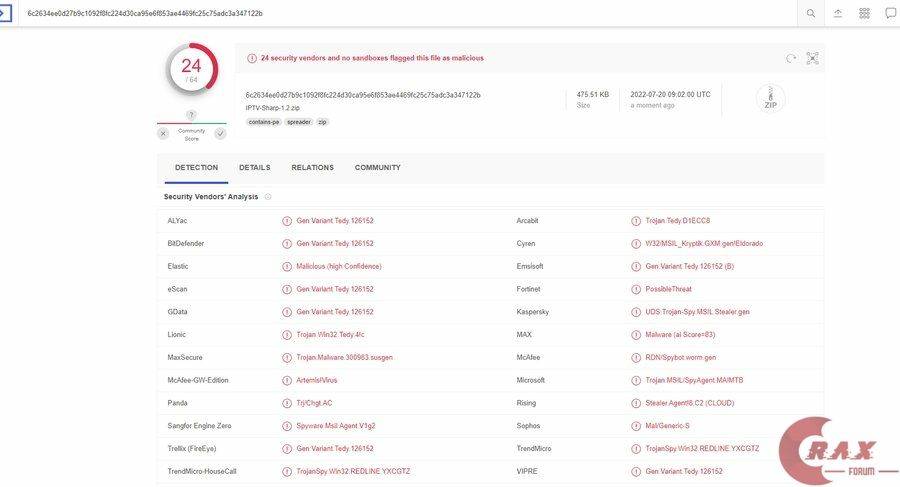This screenshot has width=900, height=487.
Task: Click Lionic's Trojan.Win32.Tedy.4!c result
Action: 330,334
